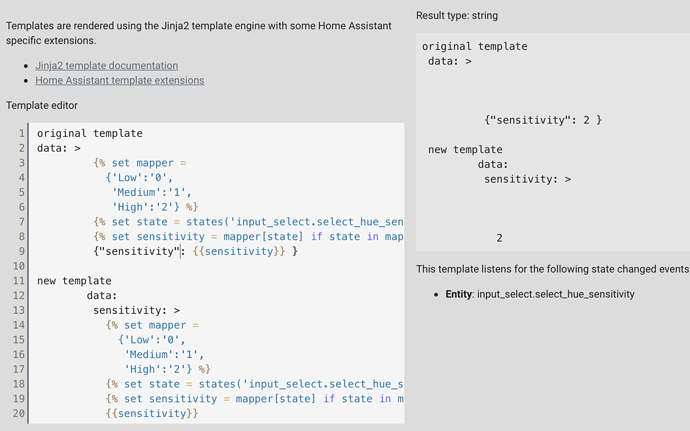The image size is (690, 431).
Task: Click the 'Result type: string' label
Action: point(457,16)
